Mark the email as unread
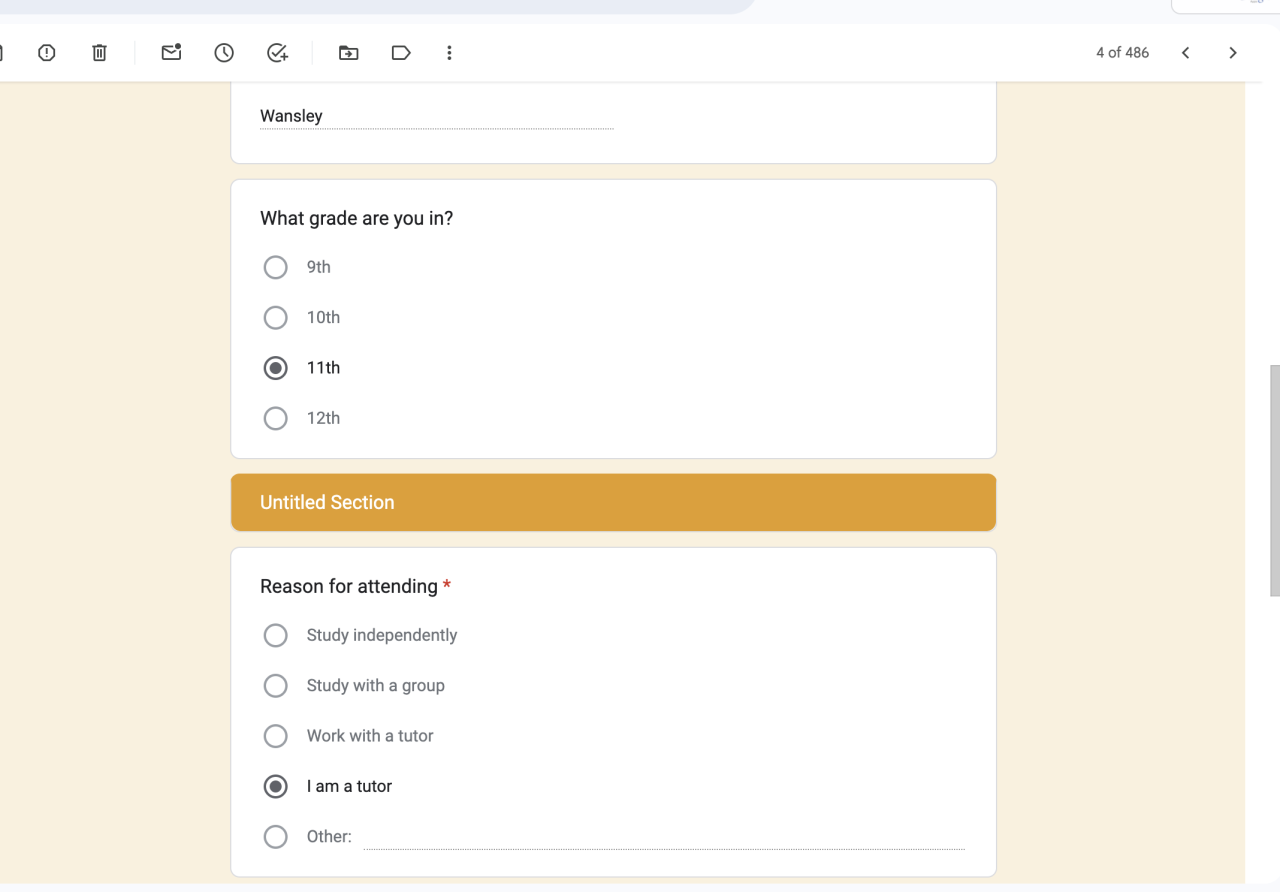The image size is (1280, 892). (x=171, y=53)
